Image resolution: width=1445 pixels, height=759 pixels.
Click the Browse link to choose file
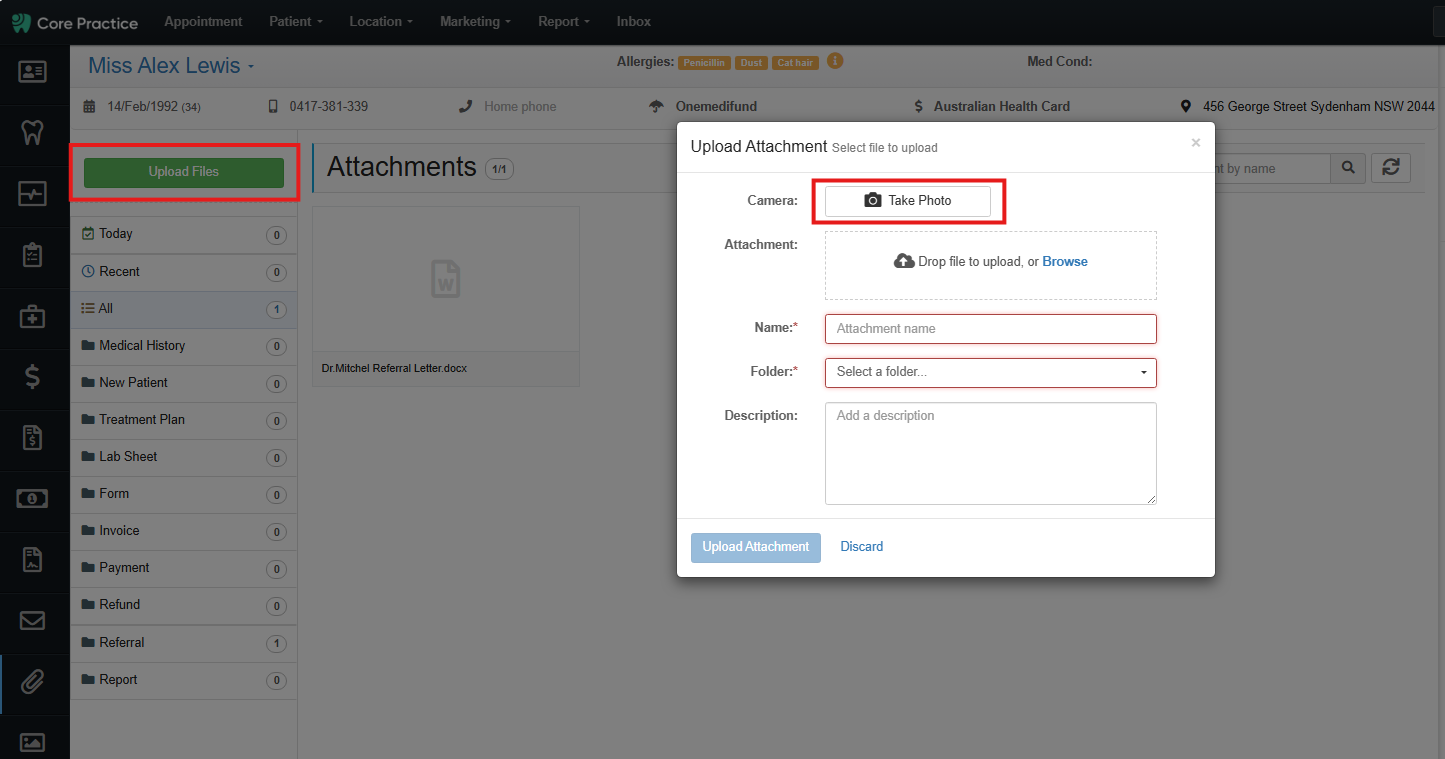click(x=1065, y=262)
